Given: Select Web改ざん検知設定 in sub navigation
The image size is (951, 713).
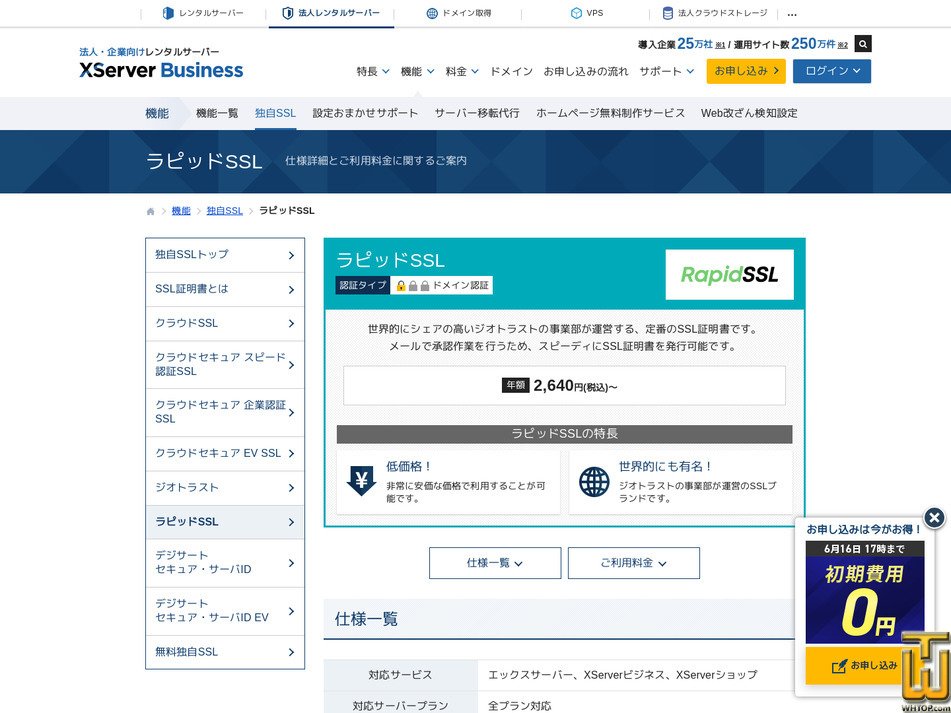Looking at the screenshot, I should (749, 113).
